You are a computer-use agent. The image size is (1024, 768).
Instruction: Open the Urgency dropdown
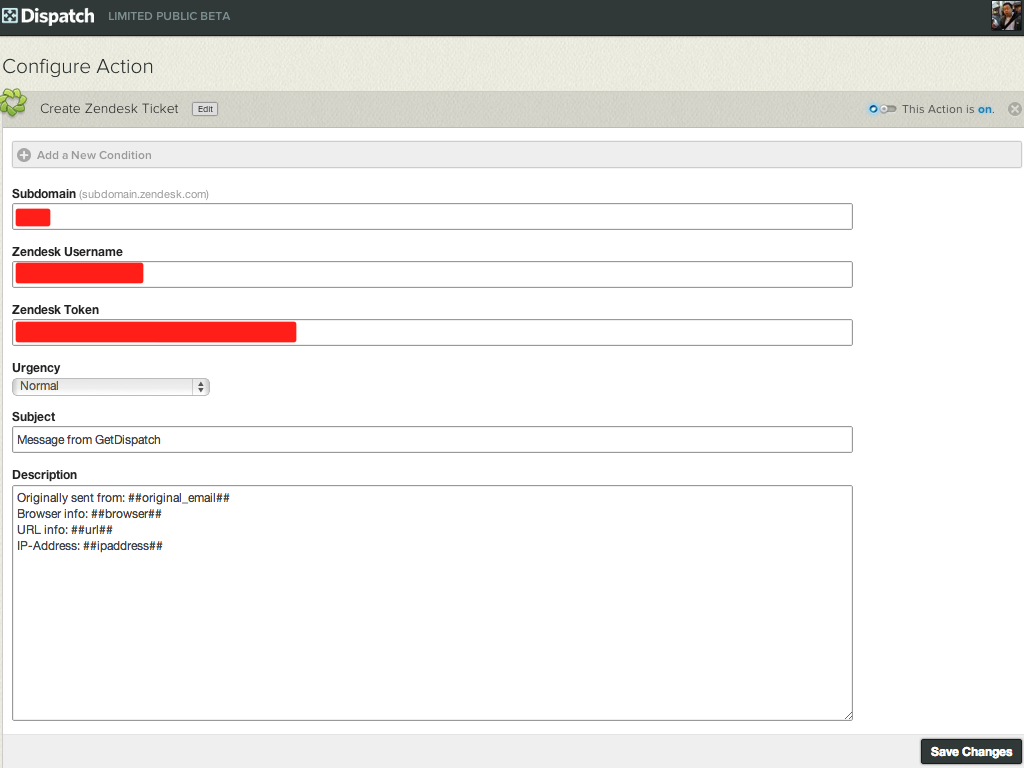110,386
